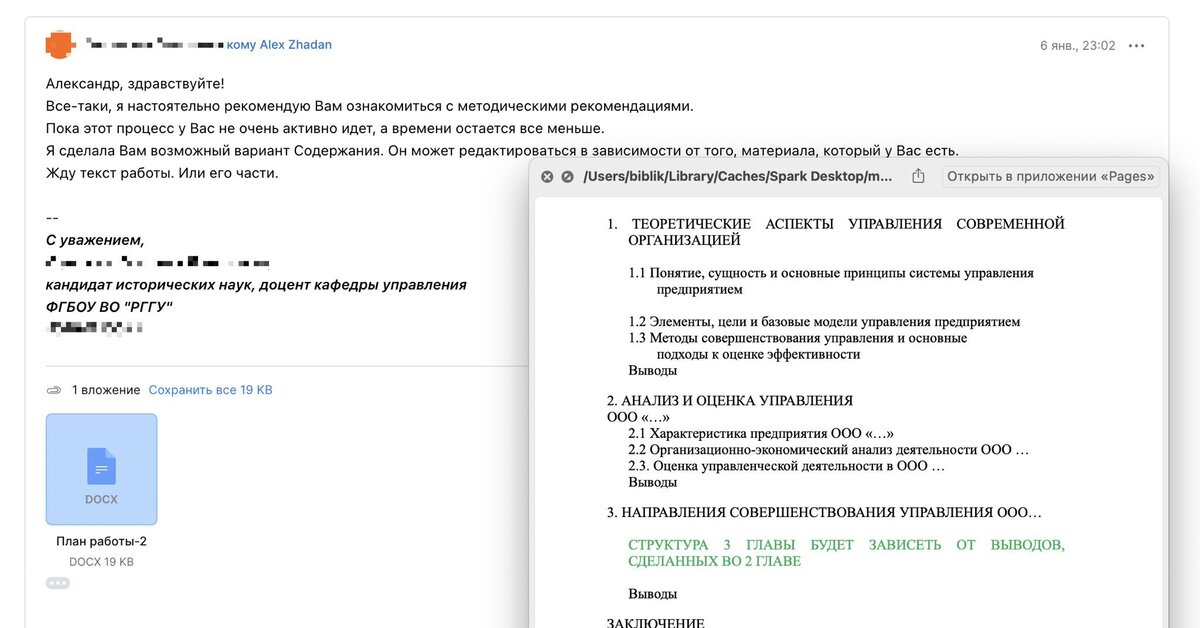Click item "2.1 Характеристика предприятия ООО"
The height and width of the screenshot is (628, 1200).
tap(761, 434)
